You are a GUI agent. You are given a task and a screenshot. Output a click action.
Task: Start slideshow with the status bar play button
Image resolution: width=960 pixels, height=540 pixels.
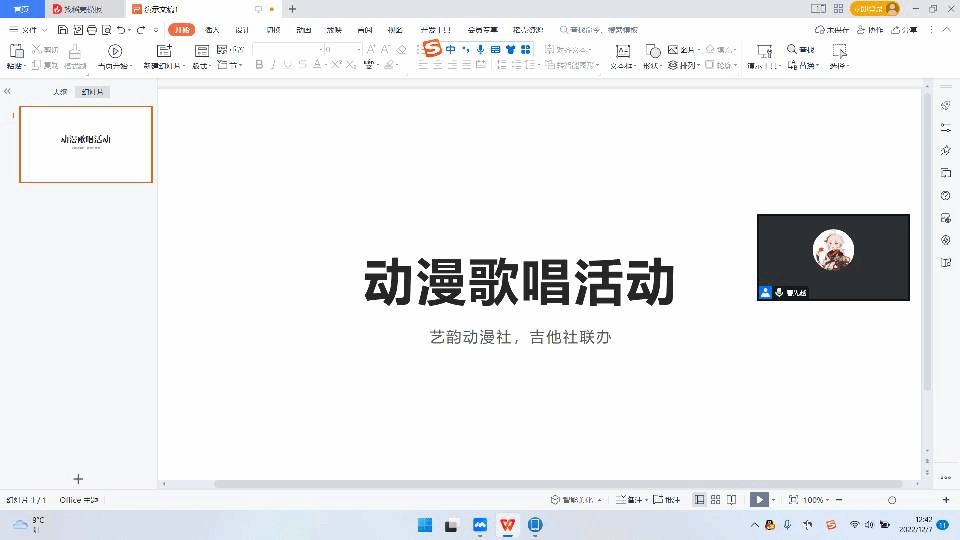tap(760, 499)
